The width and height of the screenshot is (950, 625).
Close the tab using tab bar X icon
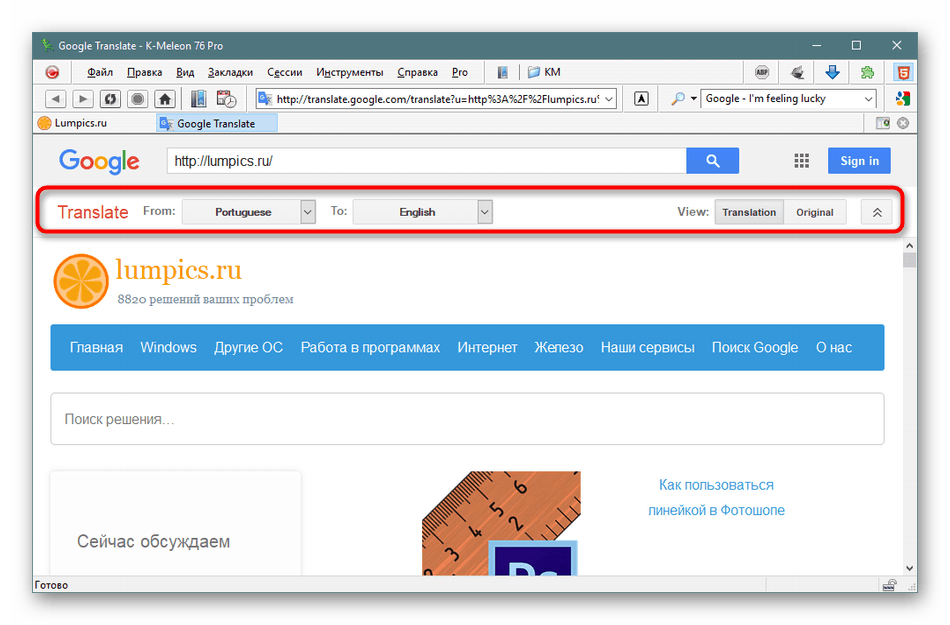(x=903, y=123)
